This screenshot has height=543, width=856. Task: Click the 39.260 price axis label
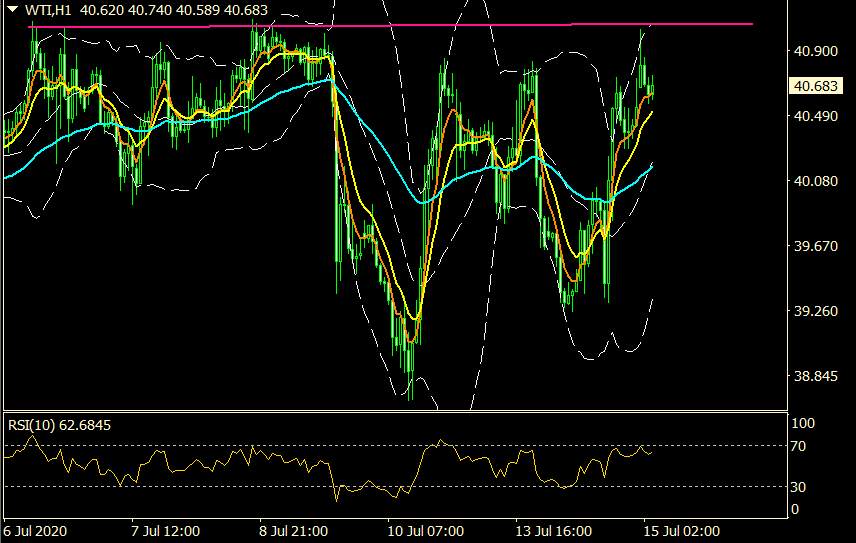pyautogui.click(x=815, y=311)
